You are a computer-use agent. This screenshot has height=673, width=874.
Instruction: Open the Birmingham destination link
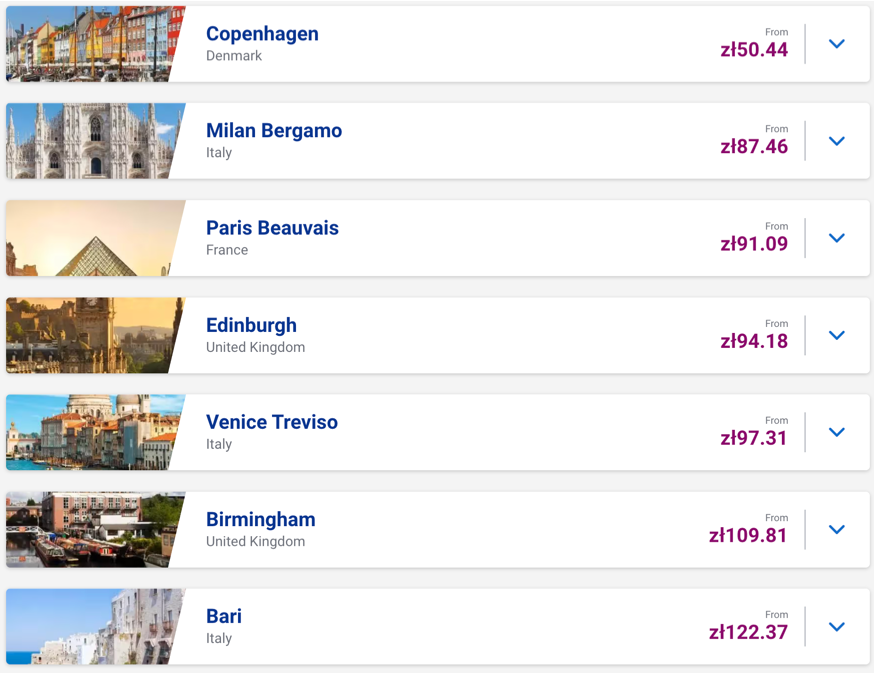click(x=260, y=519)
